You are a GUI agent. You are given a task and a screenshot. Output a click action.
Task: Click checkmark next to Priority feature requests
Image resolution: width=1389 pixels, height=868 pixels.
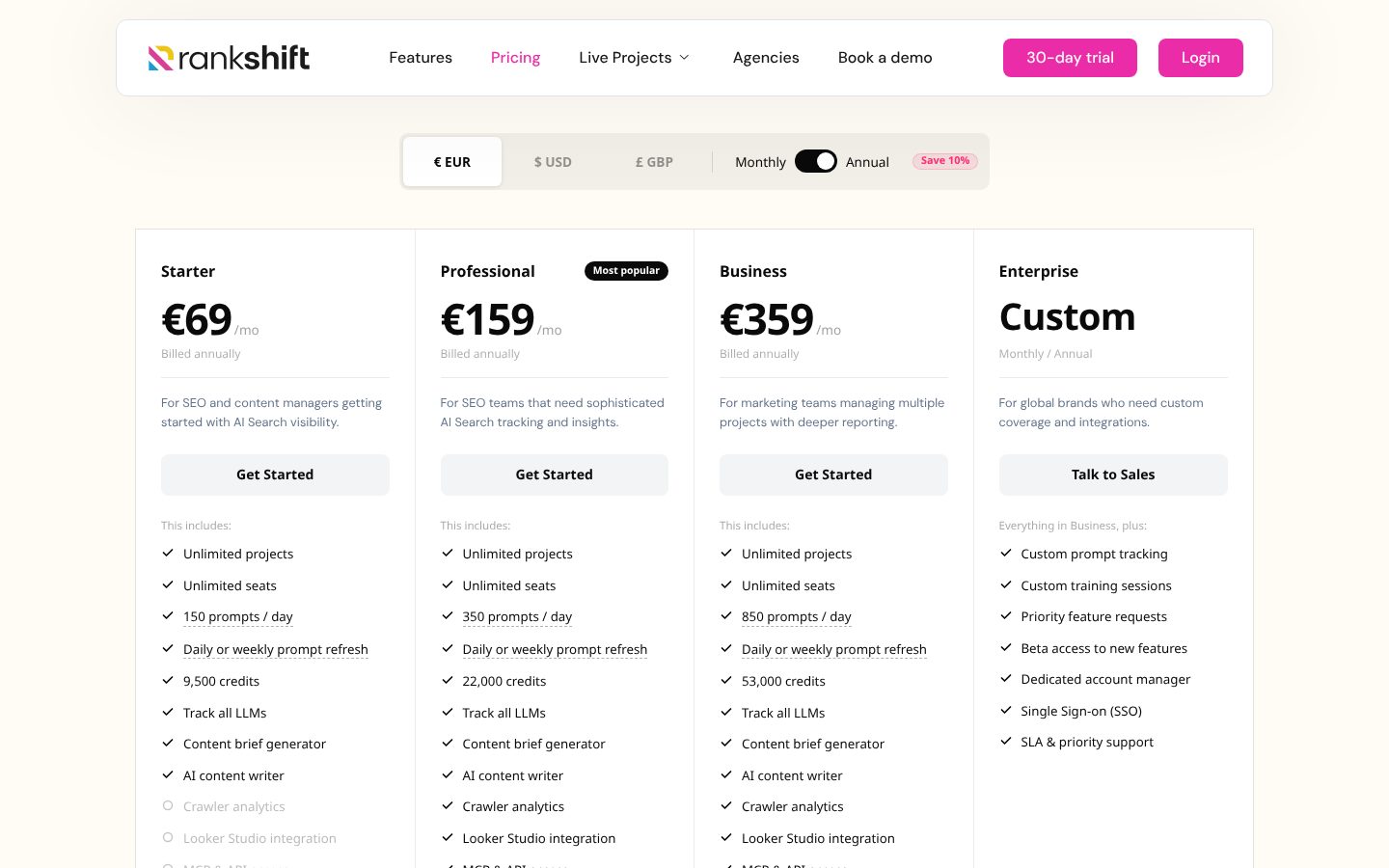1006,615
